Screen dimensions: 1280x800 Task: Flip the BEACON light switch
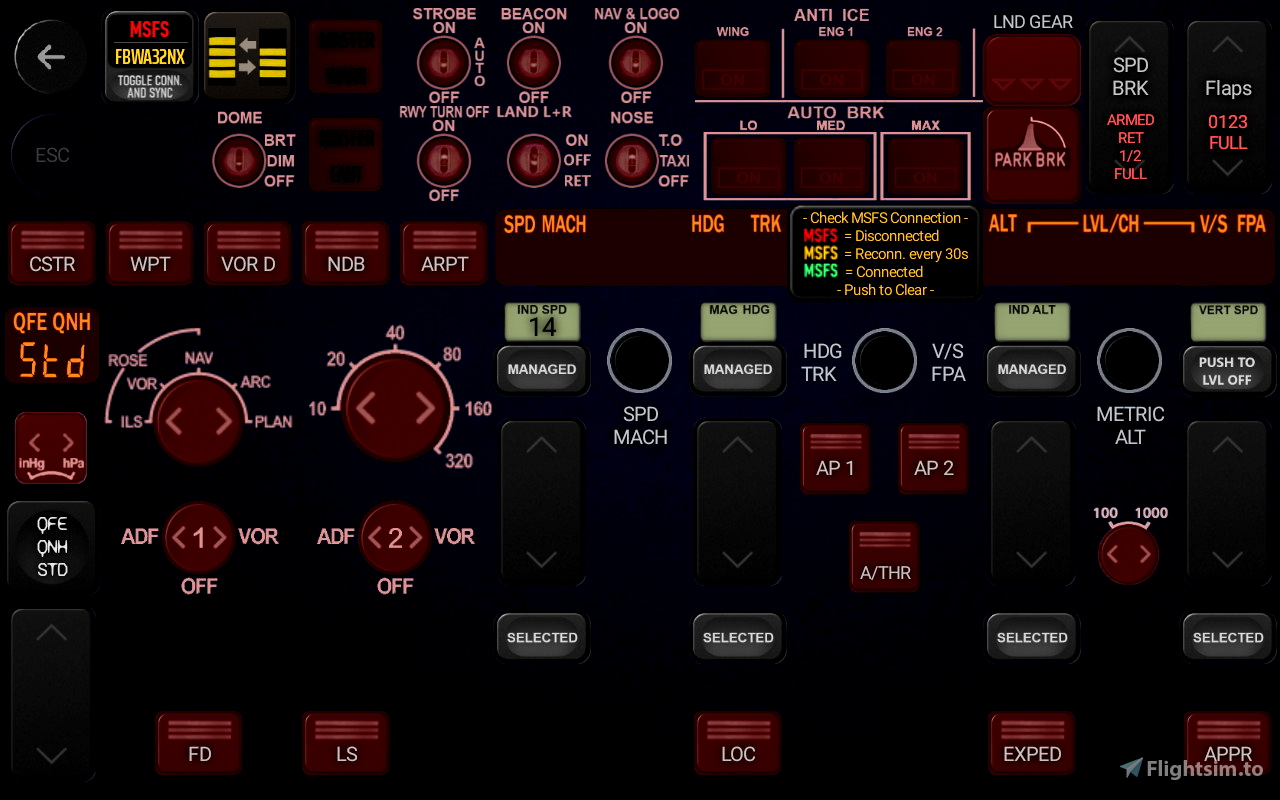534,65
